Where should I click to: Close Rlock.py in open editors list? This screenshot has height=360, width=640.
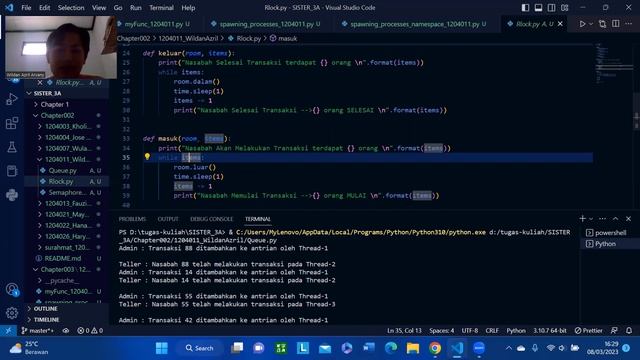coord(40,82)
